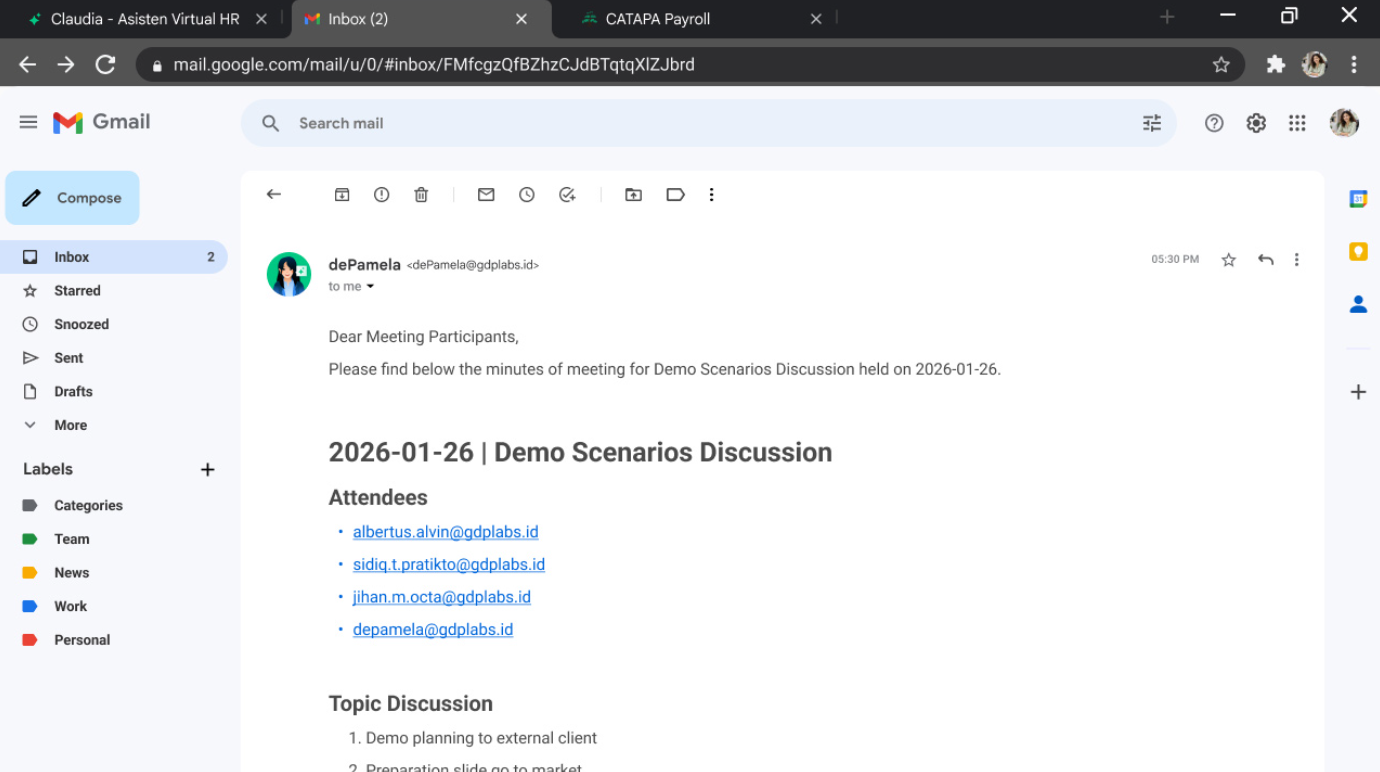Expand recipient details next to 'to me'
The width and height of the screenshot is (1380, 772).
click(370, 287)
